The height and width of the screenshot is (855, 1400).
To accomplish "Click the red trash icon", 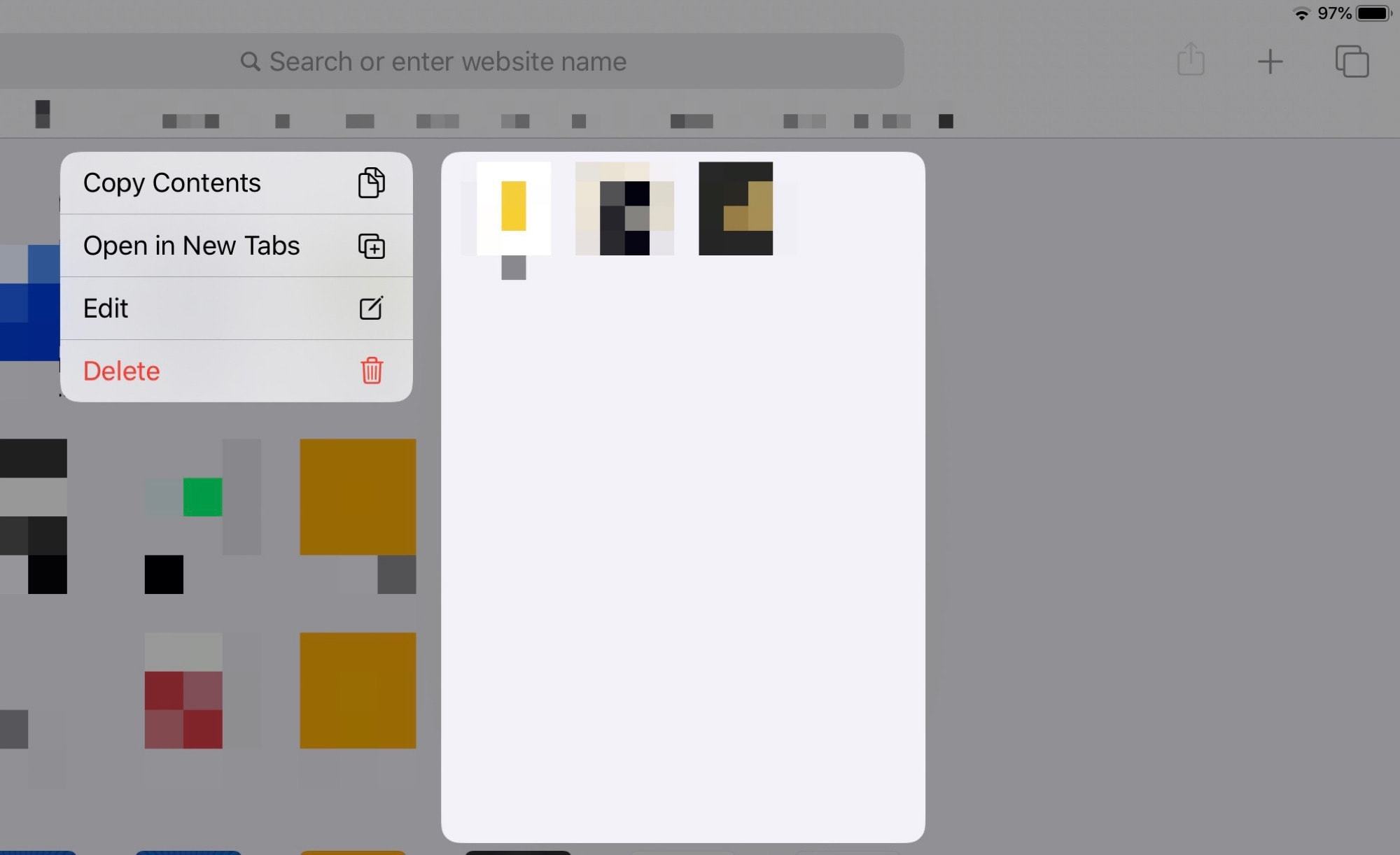I will tap(371, 370).
